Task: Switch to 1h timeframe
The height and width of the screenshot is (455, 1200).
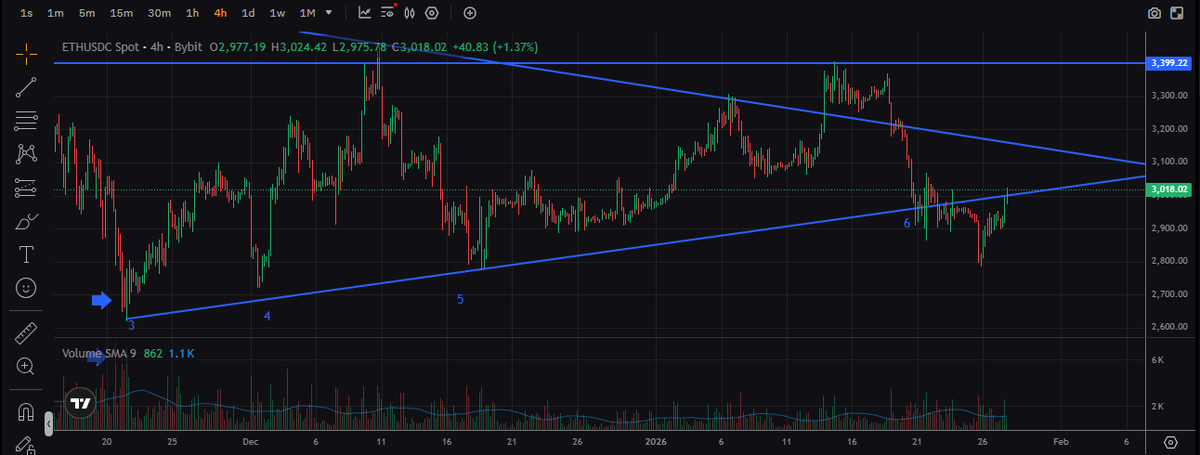Action: click(x=192, y=13)
